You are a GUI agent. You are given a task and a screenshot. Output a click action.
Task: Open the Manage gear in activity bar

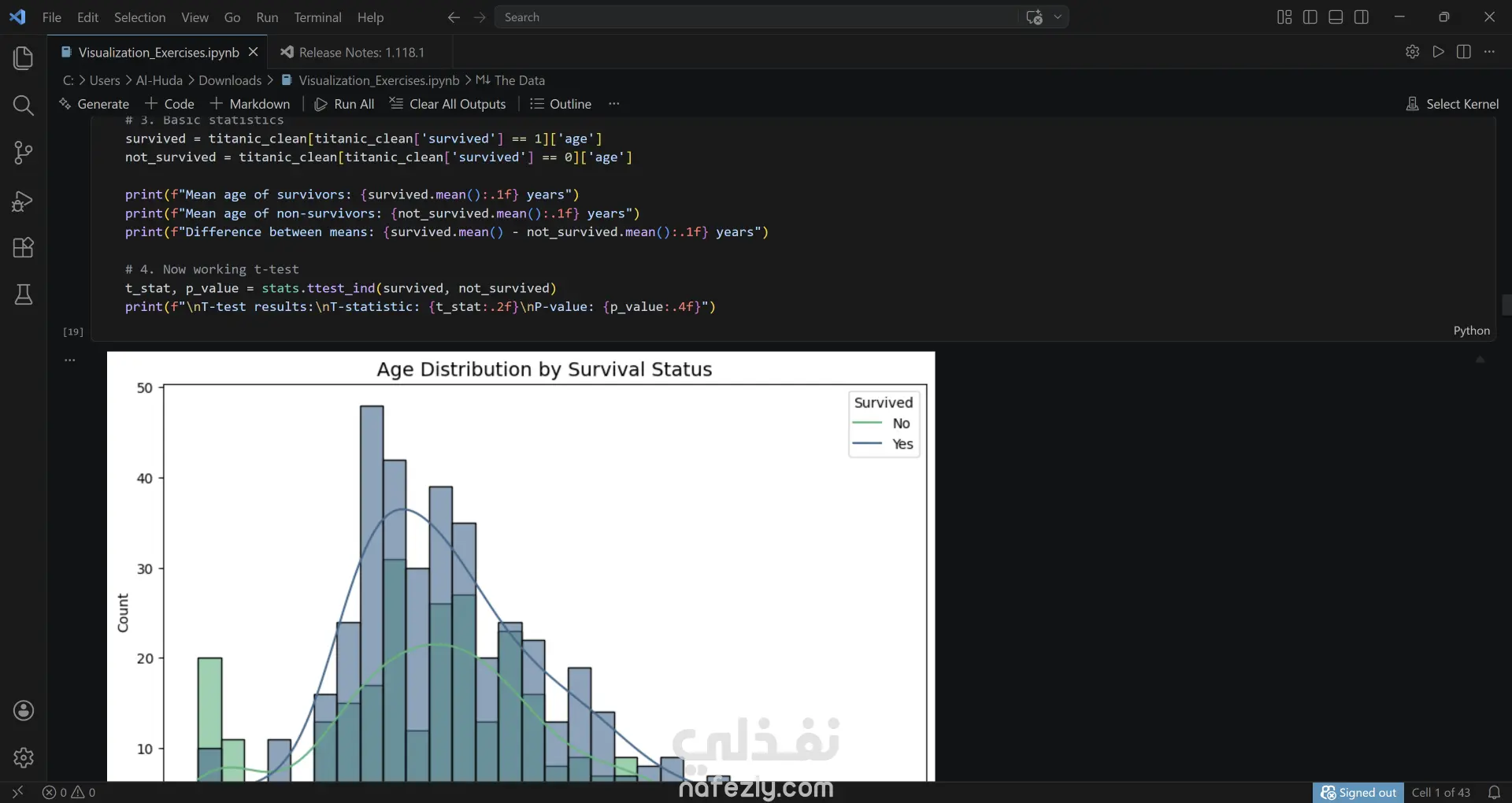click(24, 757)
